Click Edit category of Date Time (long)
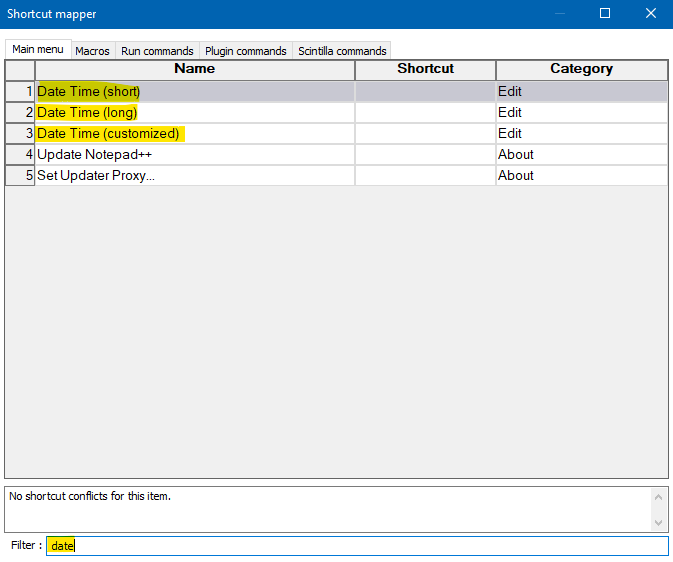The image size is (673, 562). [x=582, y=112]
